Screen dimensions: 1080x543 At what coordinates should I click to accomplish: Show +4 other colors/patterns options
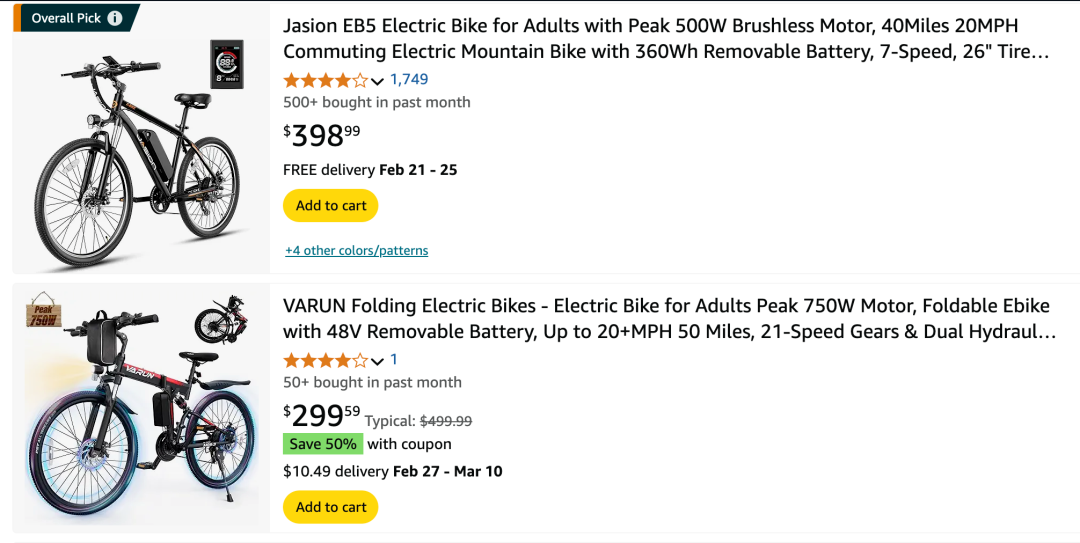[356, 251]
